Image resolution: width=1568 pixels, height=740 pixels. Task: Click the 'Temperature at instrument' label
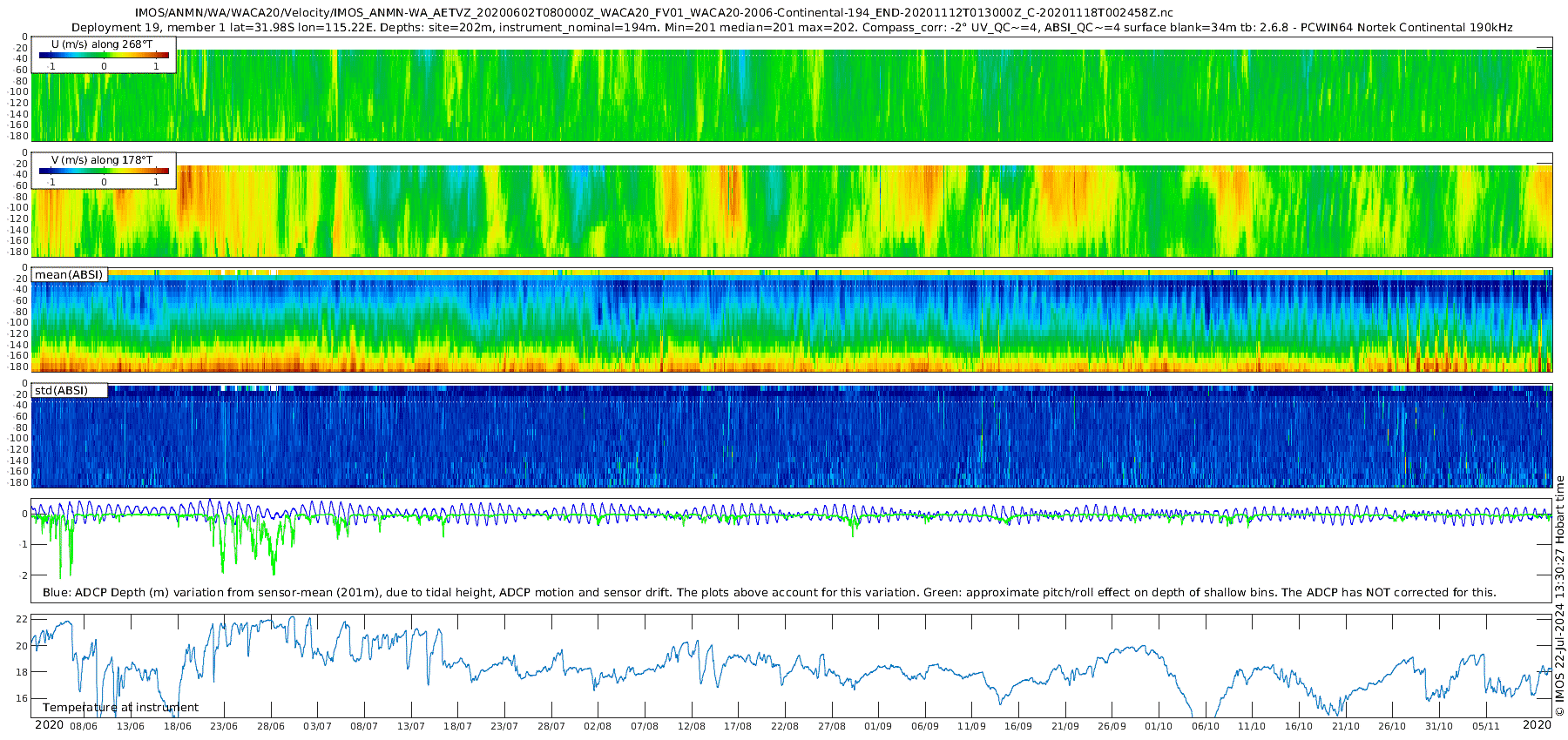(x=120, y=708)
